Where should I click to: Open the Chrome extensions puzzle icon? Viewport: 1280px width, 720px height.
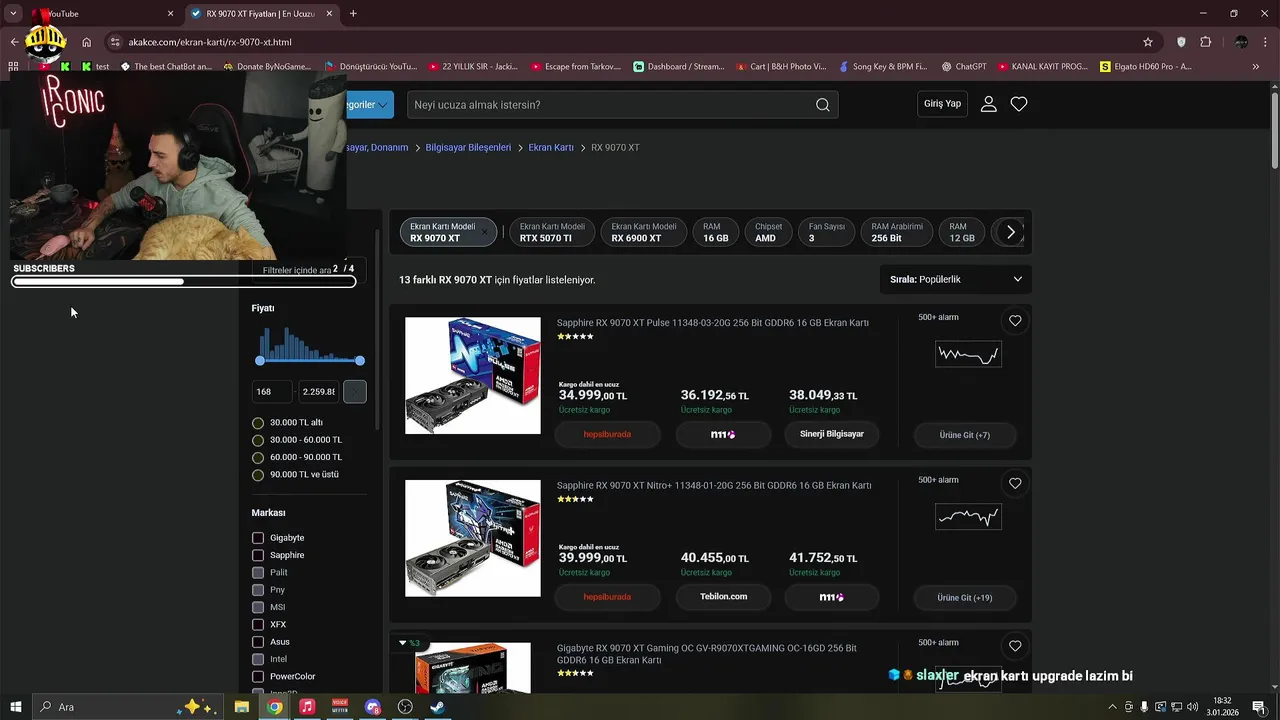1205,42
